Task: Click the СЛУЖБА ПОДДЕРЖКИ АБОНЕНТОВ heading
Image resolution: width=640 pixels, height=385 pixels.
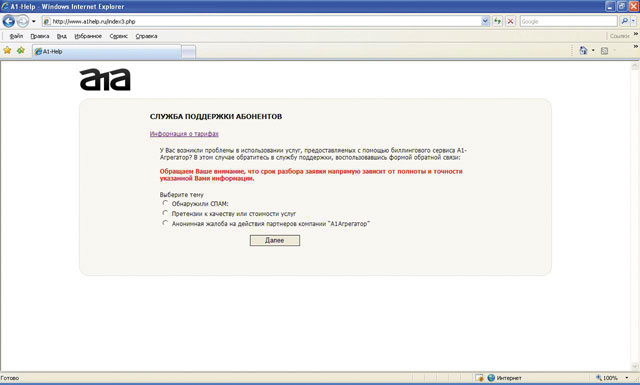Action: [x=216, y=116]
